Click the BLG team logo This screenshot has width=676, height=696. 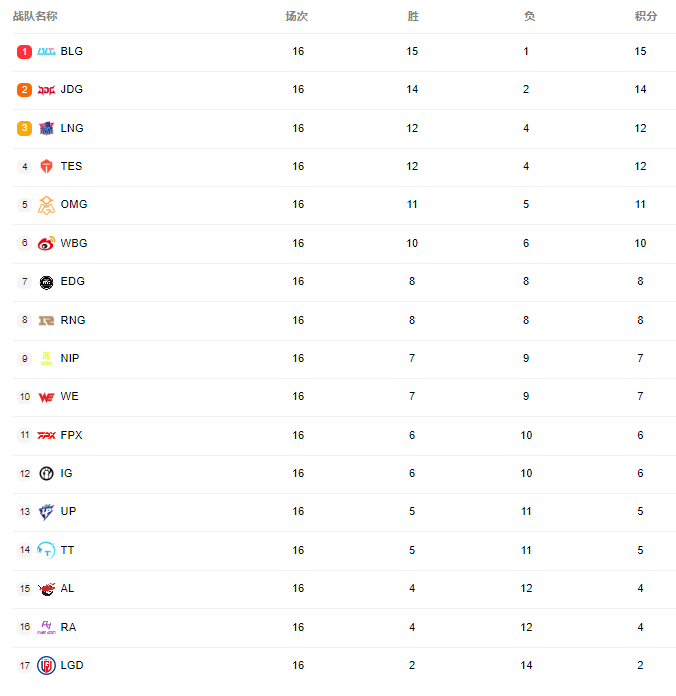[x=46, y=51]
